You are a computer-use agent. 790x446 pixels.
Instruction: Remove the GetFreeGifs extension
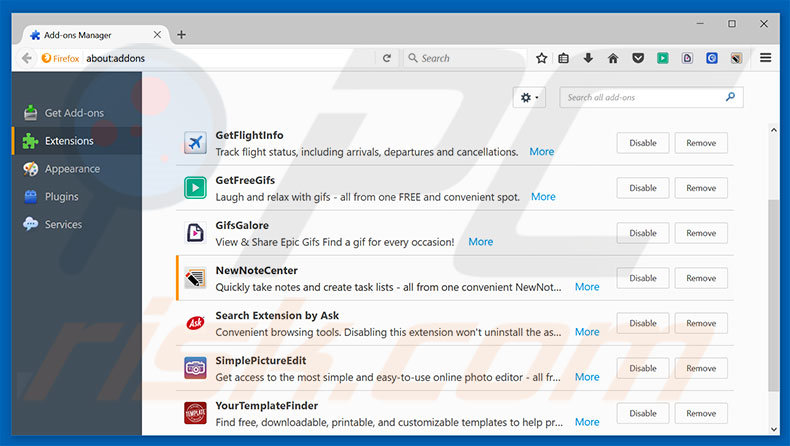pyautogui.click(x=701, y=188)
